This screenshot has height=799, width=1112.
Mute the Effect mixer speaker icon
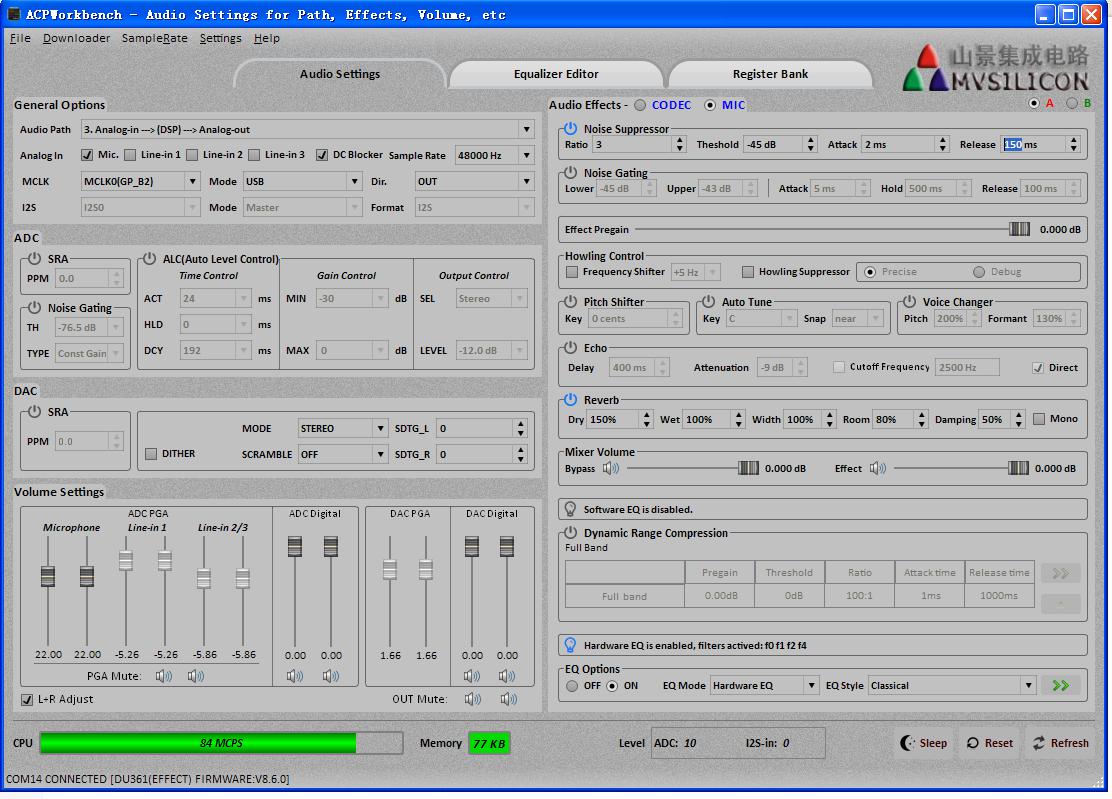(x=877, y=468)
